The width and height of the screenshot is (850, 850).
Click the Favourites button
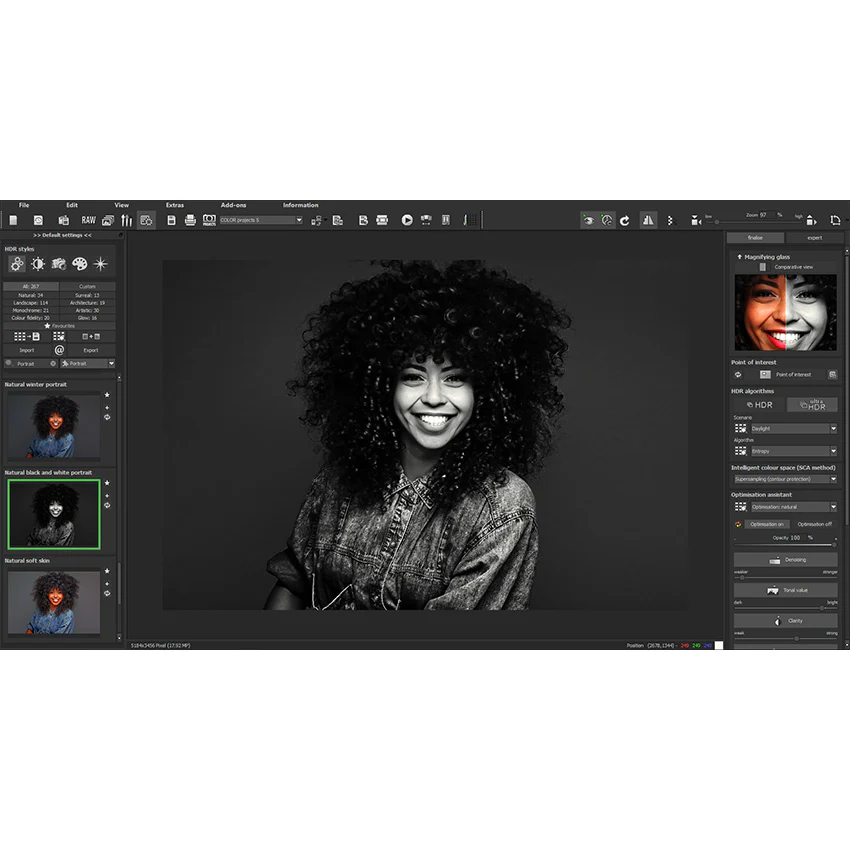tap(59, 326)
